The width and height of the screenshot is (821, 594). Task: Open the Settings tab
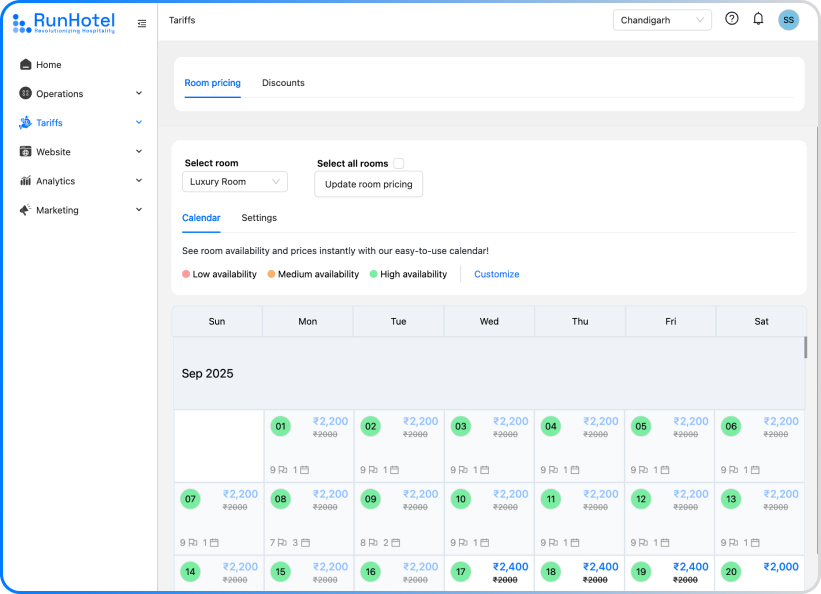[x=259, y=218]
